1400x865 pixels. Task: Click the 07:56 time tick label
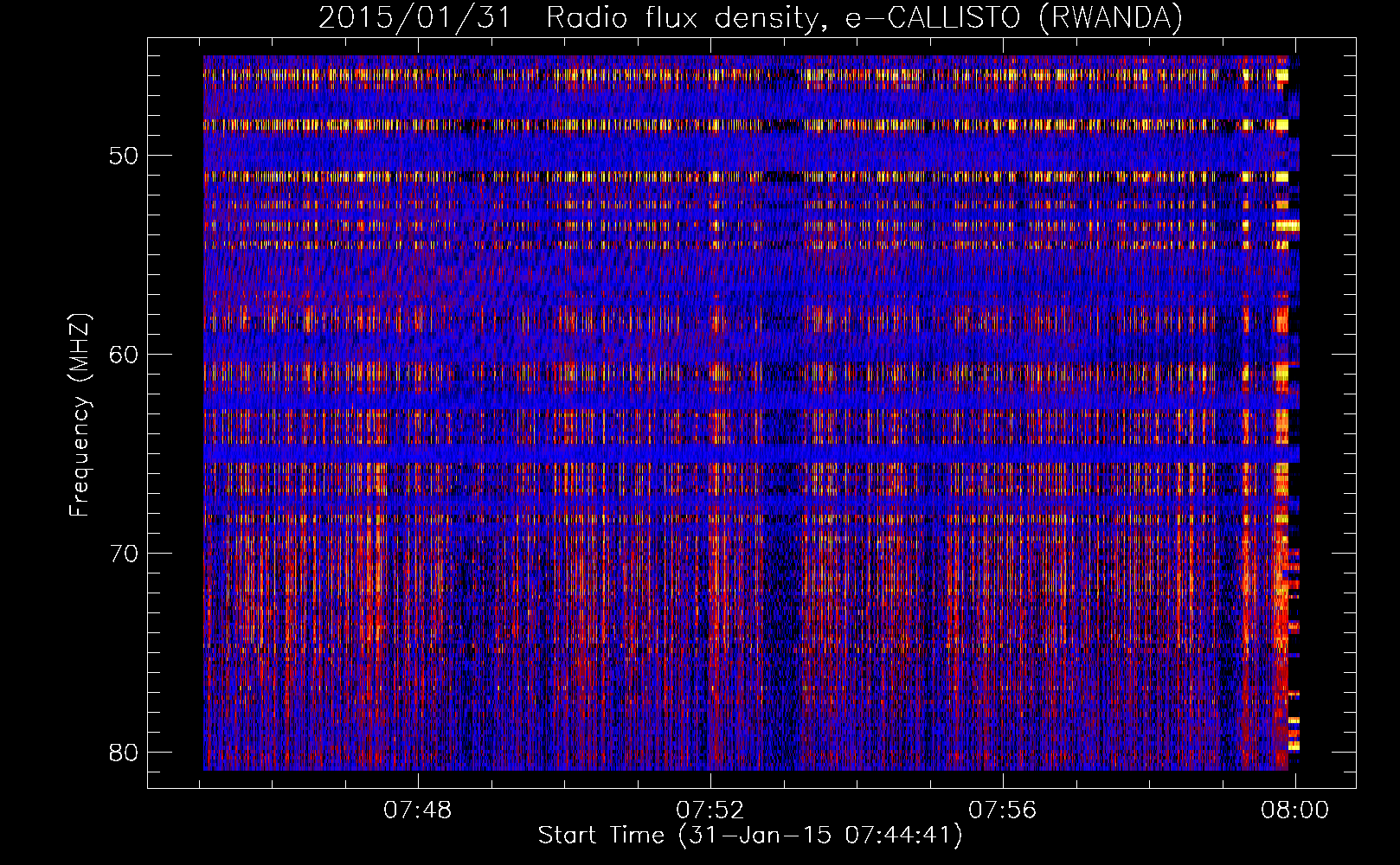(1002, 811)
